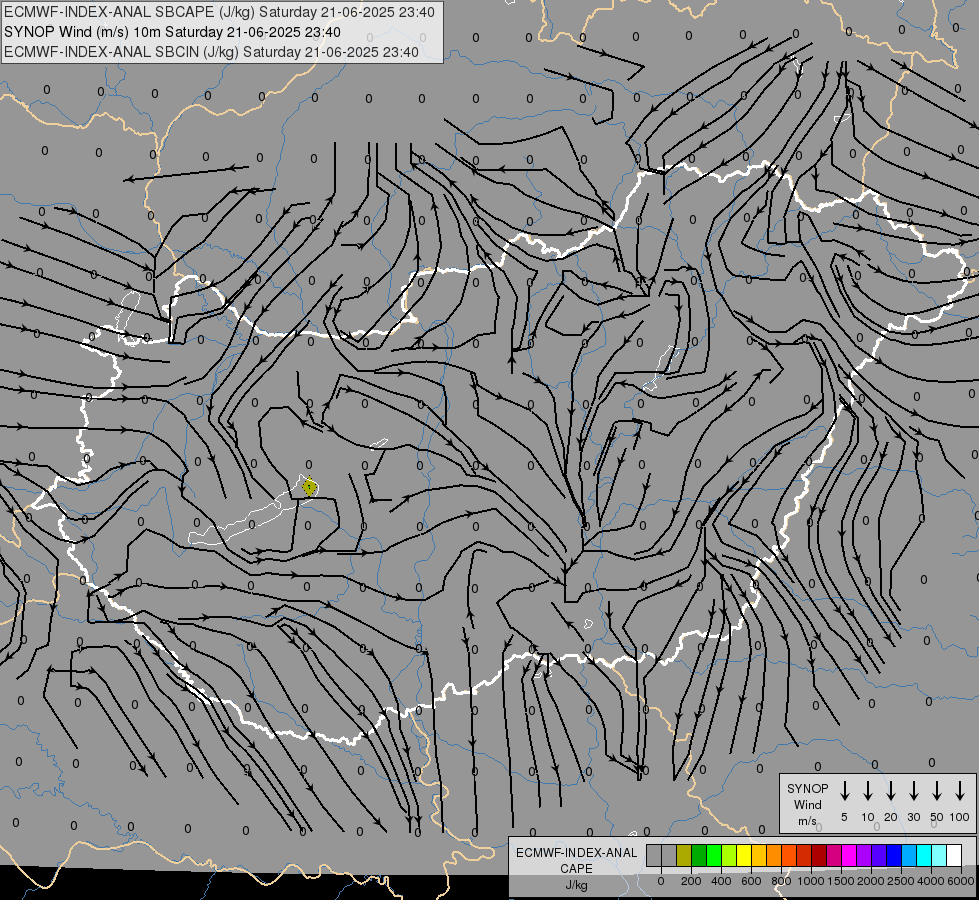Viewport: 979px width, 900px height.
Task: Click the 'ECMWF-INDEX-ANAL' label in CAPE legend
Action: [576, 853]
